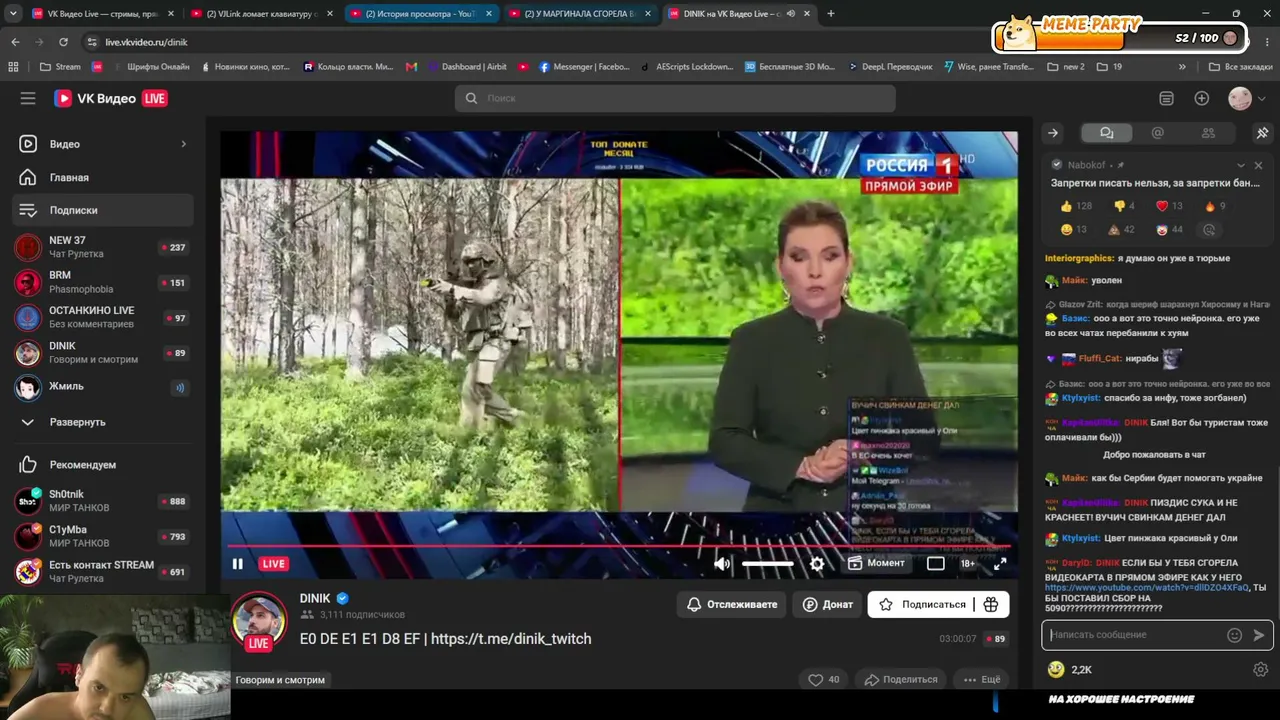Viewport: 1280px width, 720px height.
Task: React with laughing emoji on pinned message
Action: coord(1074,229)
